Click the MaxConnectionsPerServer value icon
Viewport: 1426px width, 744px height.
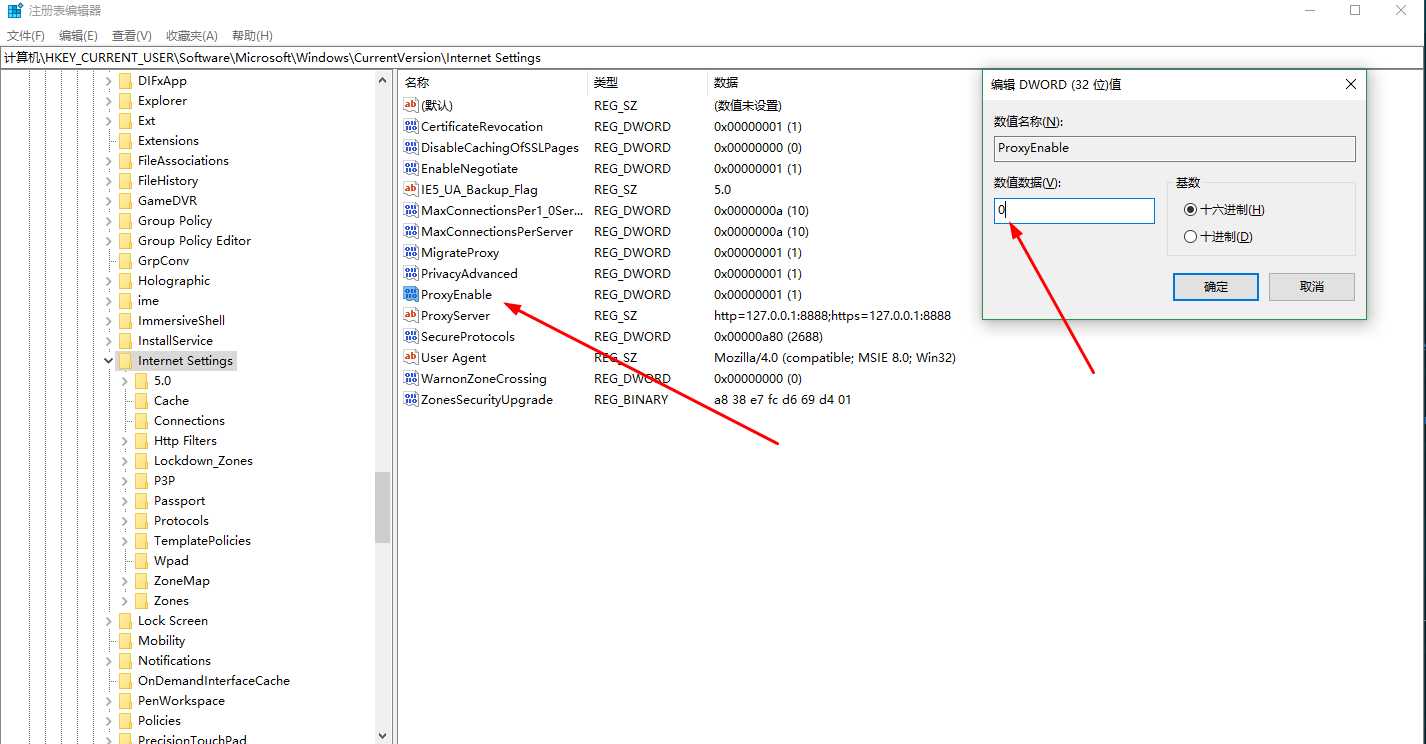pos(410,231)
